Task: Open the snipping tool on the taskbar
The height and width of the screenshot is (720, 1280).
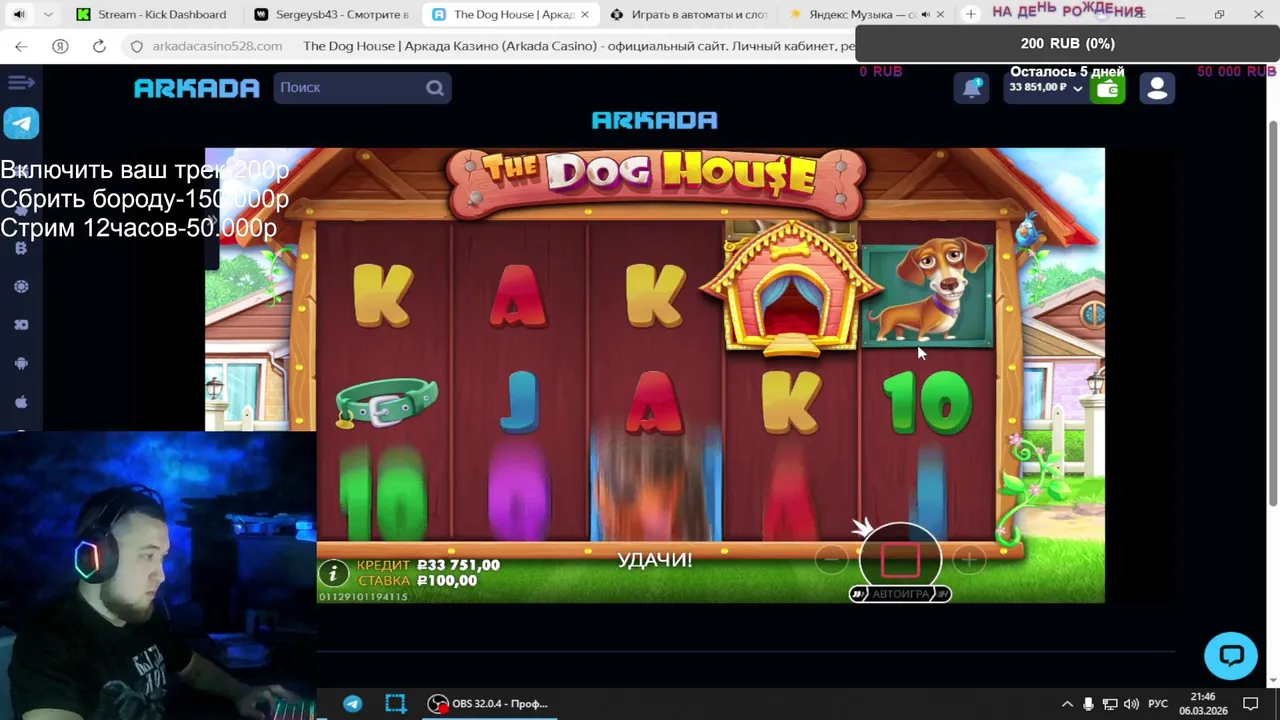Action: [396, 704]
